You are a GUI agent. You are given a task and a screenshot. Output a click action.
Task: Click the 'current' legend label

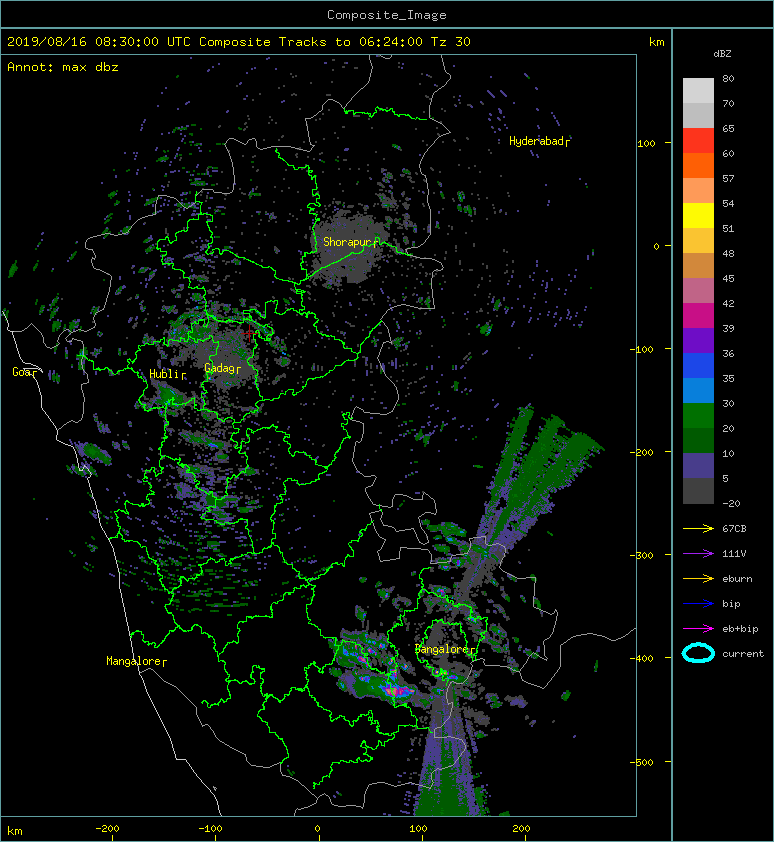pyautogui.click(x=743, y=654)
